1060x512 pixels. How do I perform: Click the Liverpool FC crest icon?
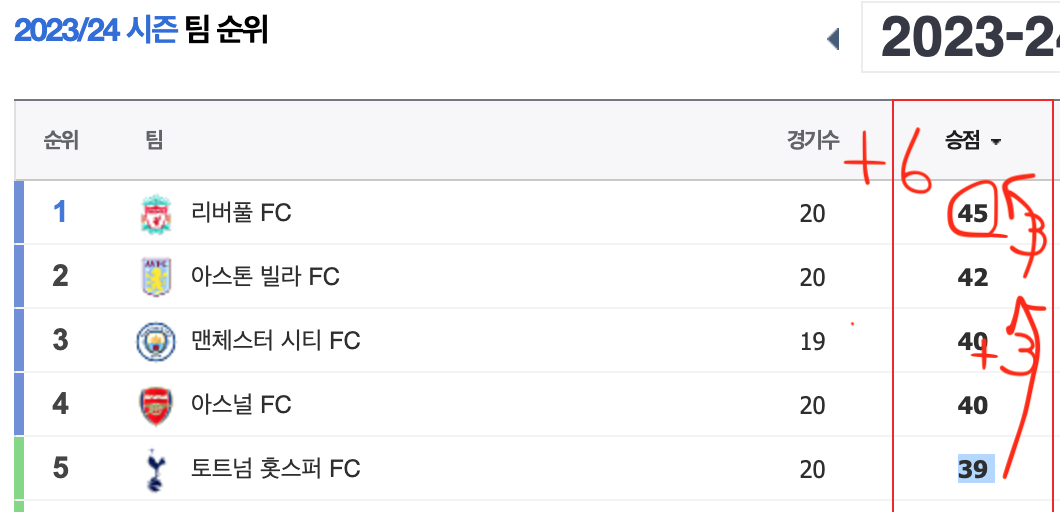pos(156,214)
